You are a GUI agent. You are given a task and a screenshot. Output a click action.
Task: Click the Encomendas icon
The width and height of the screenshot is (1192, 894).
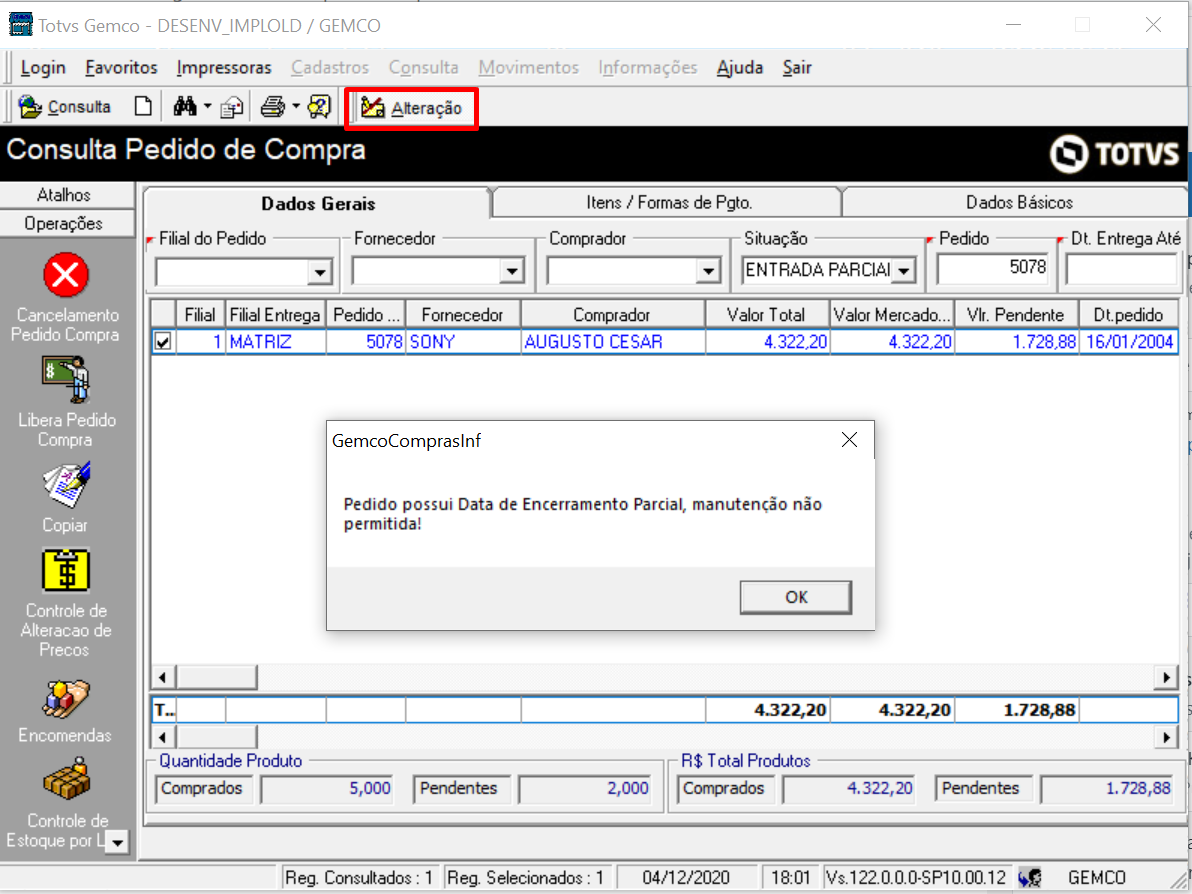tap(66, 699)
